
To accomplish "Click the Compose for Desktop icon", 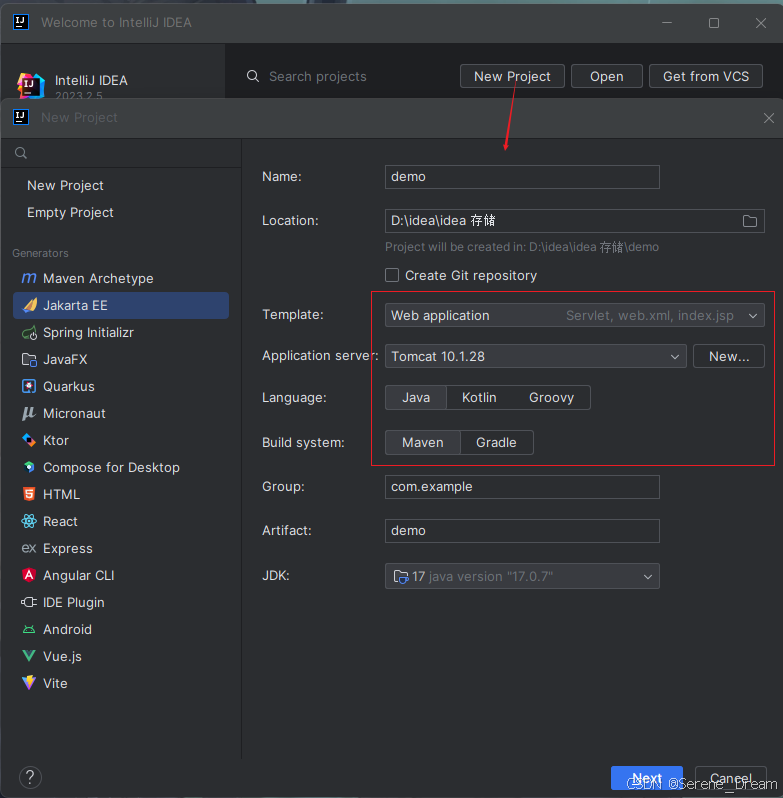I will coord(29,467).
